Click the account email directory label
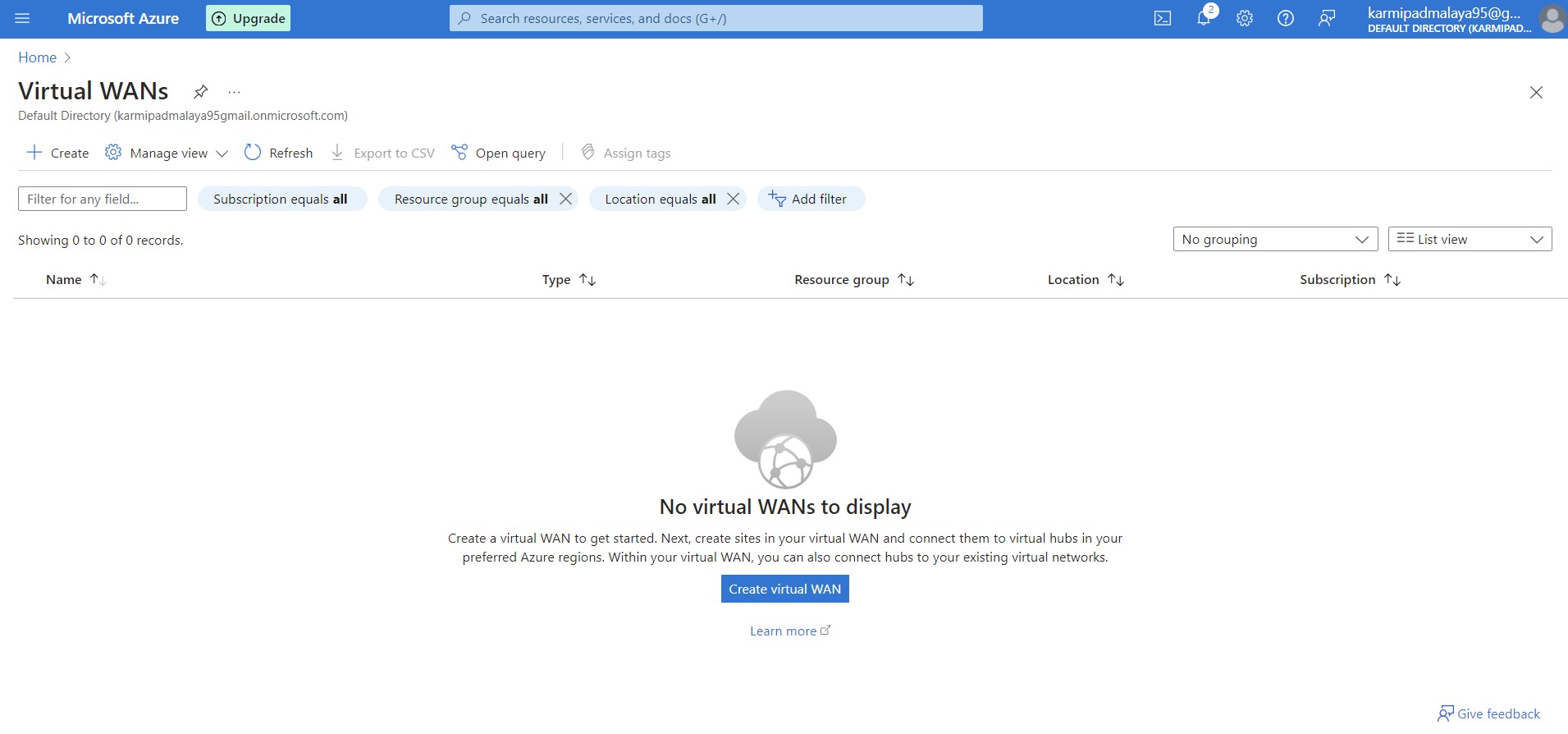 click(1449, 19)
